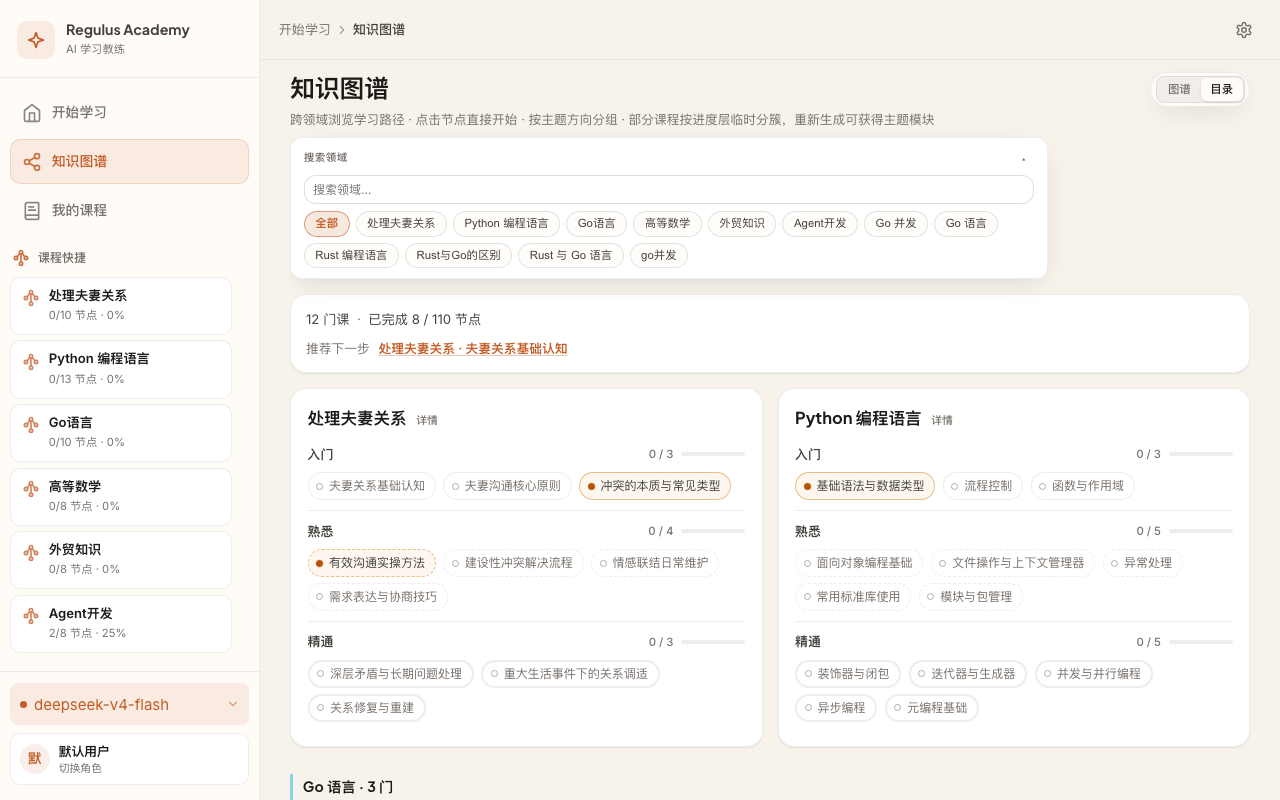This screenshot has width=1280, height=800.
Task: Open the Agent开发 course shortcut card
Action: [x=121, y=623]
